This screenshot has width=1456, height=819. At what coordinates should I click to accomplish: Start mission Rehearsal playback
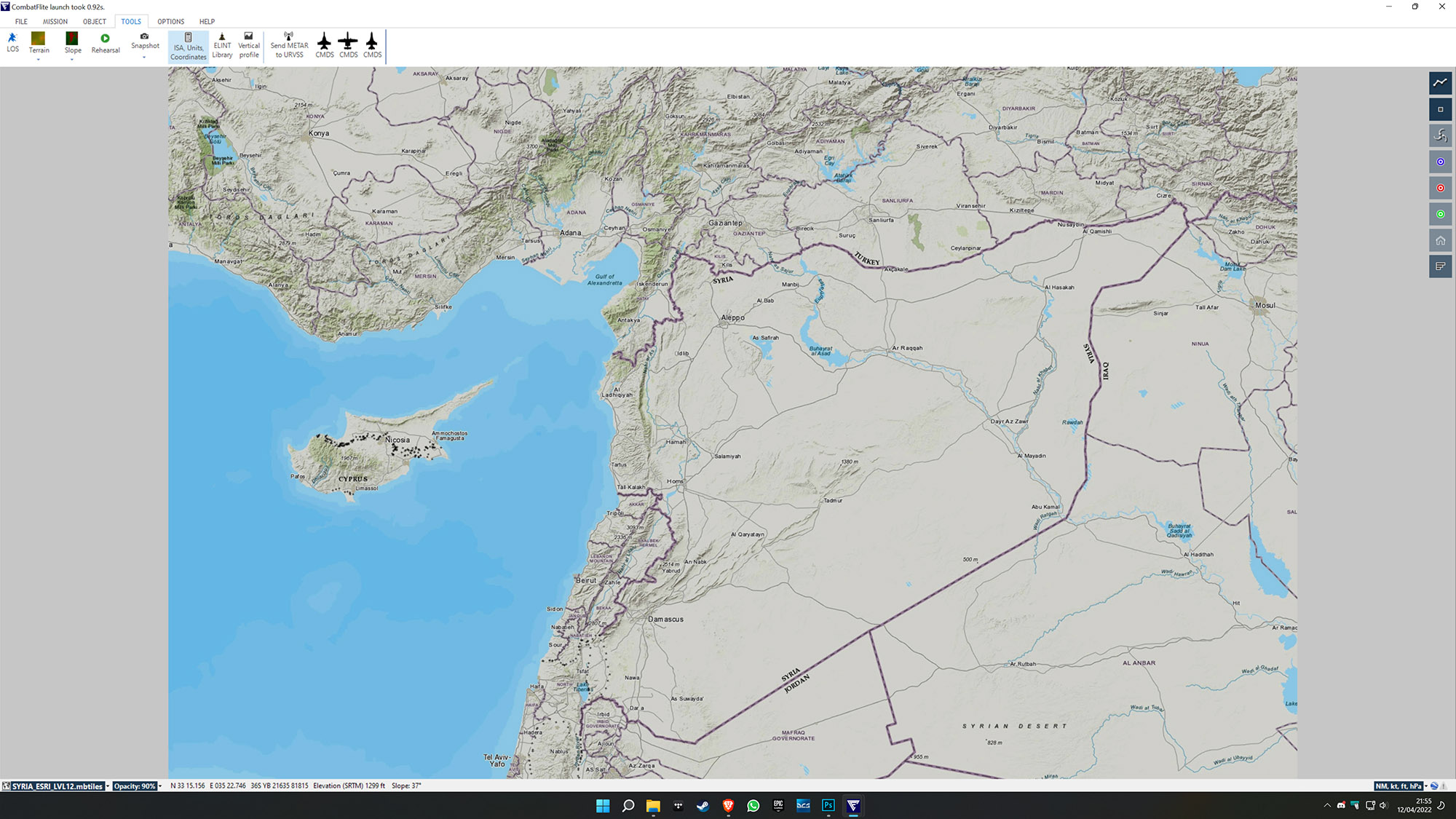coord(106,43)
